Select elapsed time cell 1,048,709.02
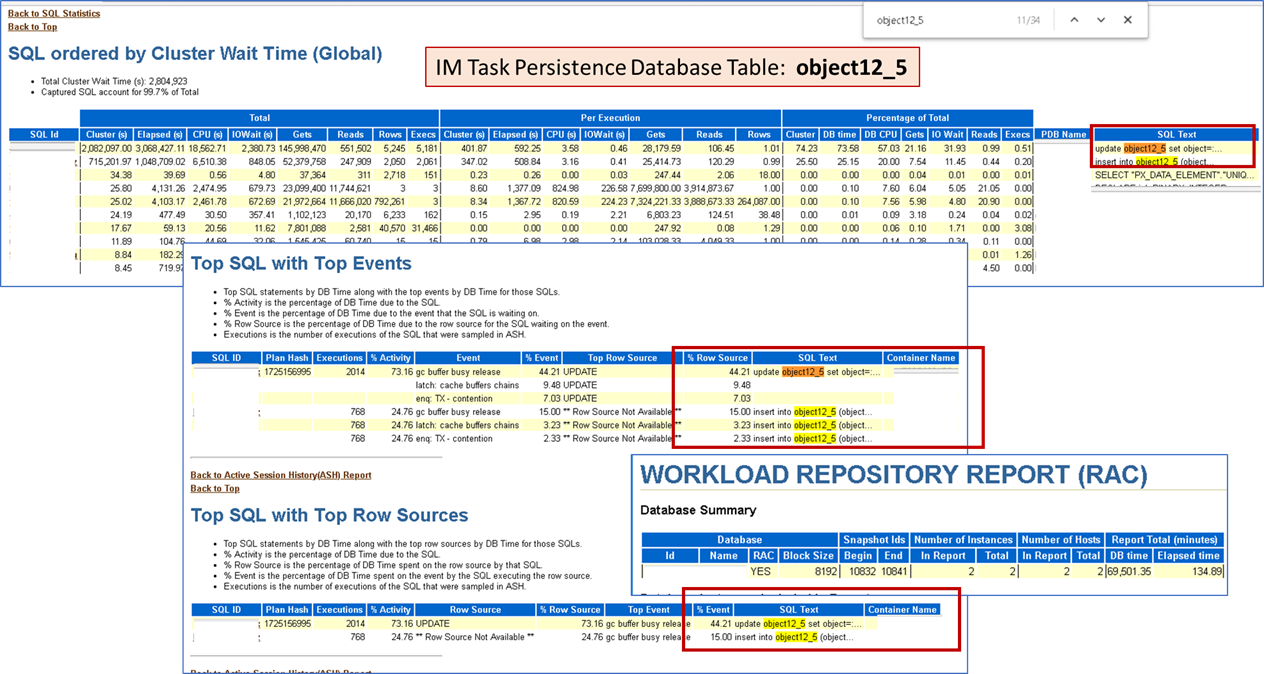The image size is (1264, 674). (160, 161)
